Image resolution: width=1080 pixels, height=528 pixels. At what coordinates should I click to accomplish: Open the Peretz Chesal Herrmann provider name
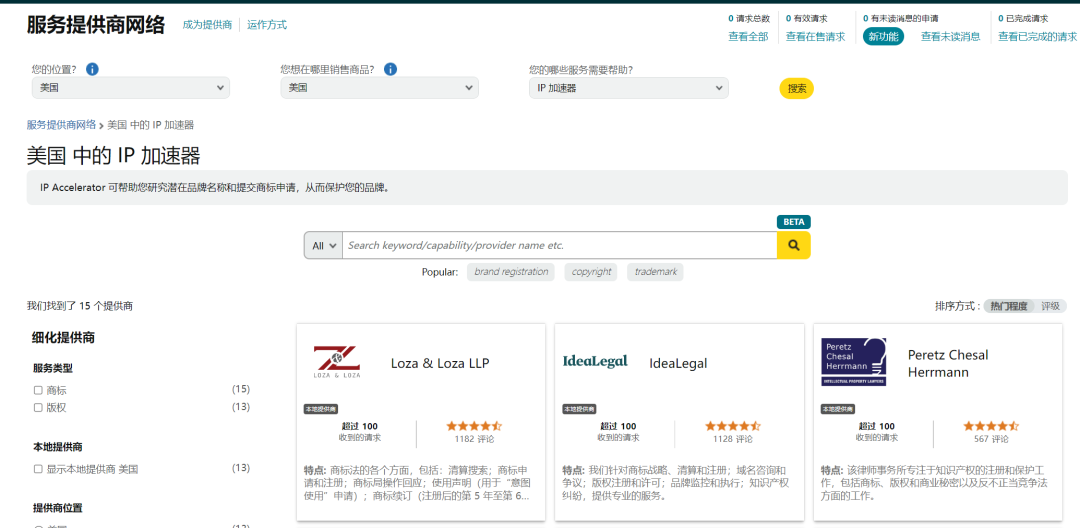tap(948, 363)
